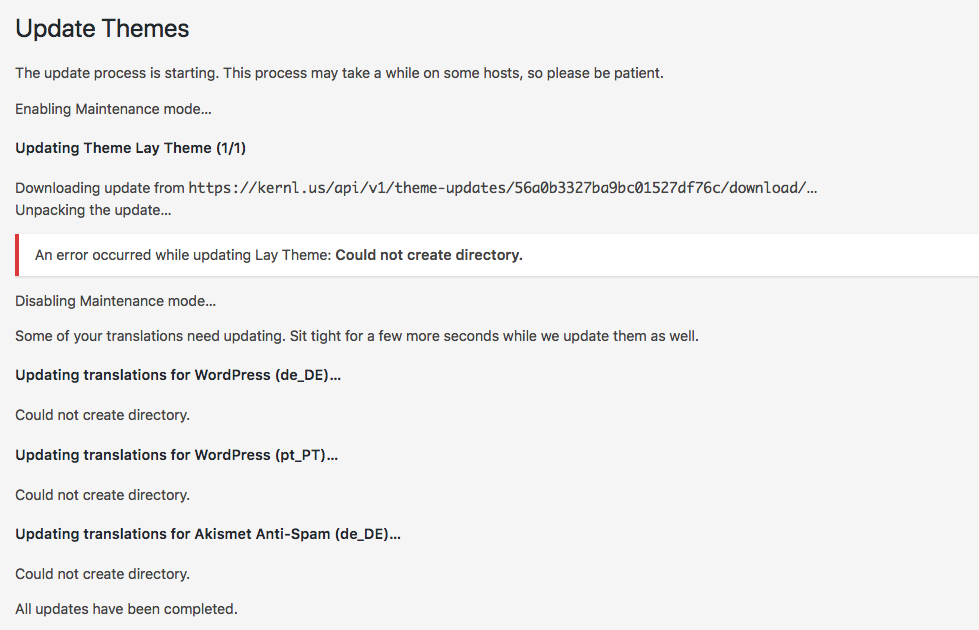Image resolution: width=979 pixels, height=630 pixels.
Task: Click the 'translations need updating' message
Action: point(356,336)
